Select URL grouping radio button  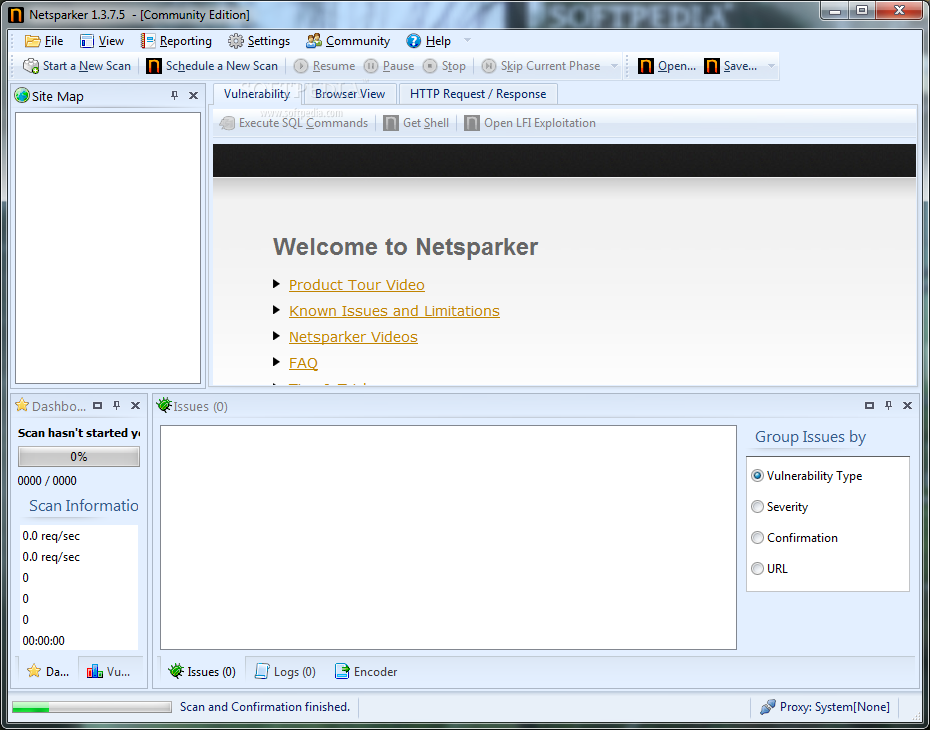click(x=757, y=568)
